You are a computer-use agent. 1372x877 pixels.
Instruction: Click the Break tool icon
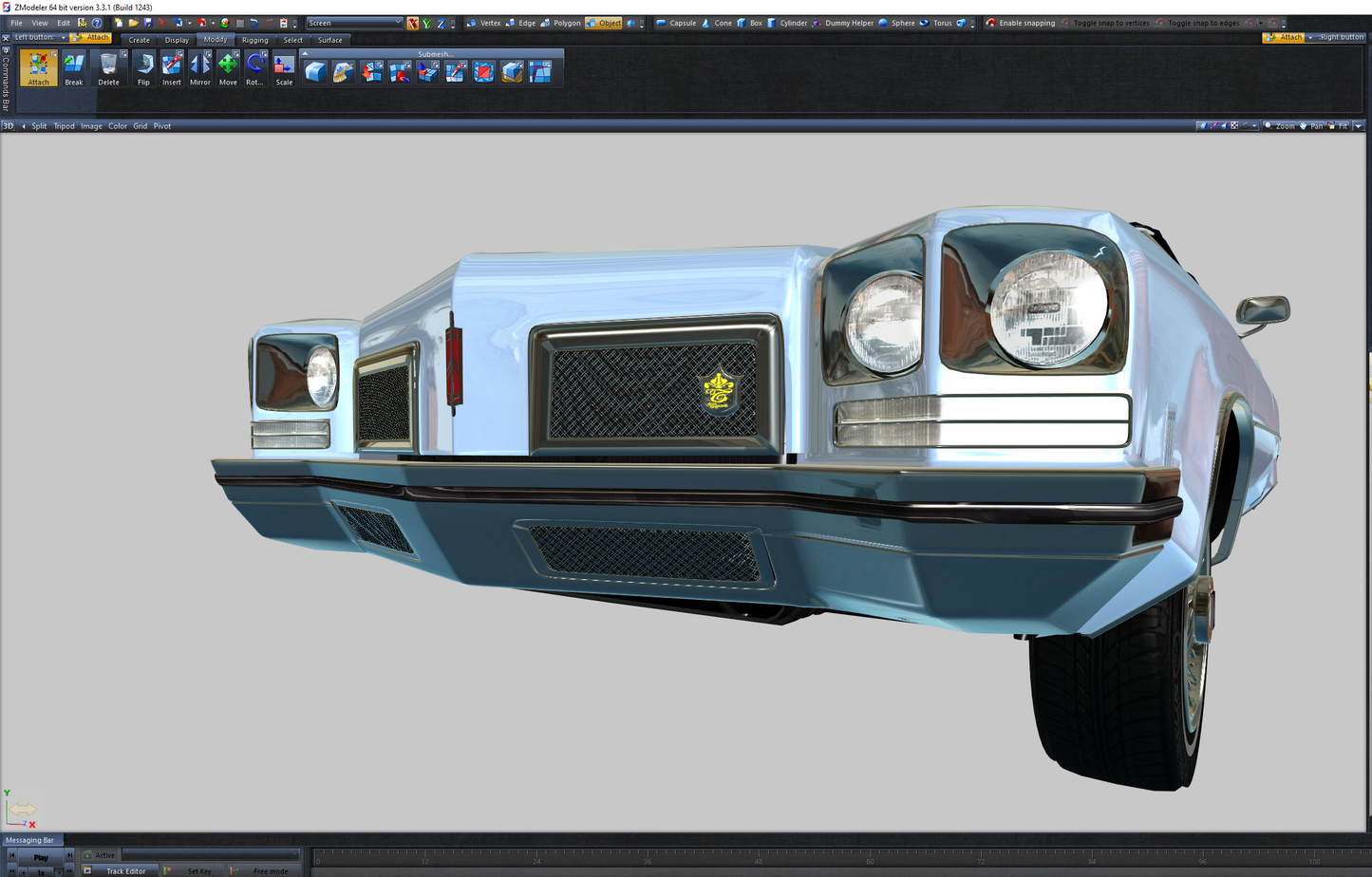pos(74,68)
